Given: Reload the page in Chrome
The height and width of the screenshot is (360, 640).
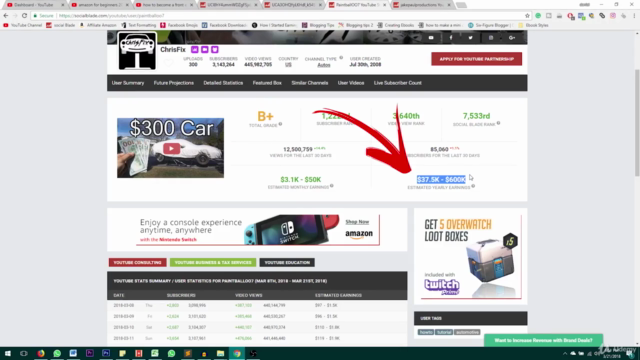Looking at the screenshot, I should (24, 16).
